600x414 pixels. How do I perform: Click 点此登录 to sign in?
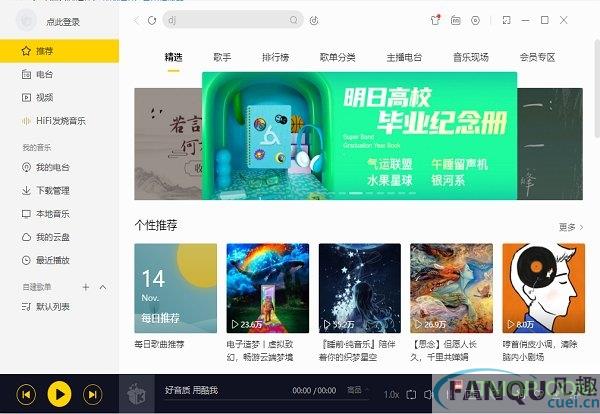point(63,22)
